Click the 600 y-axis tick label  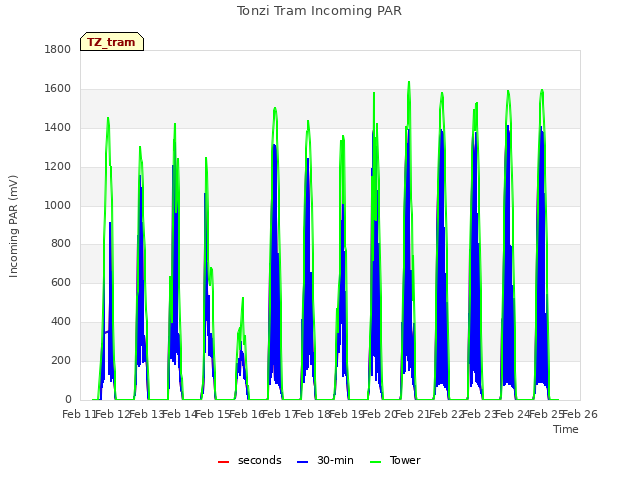61,282
